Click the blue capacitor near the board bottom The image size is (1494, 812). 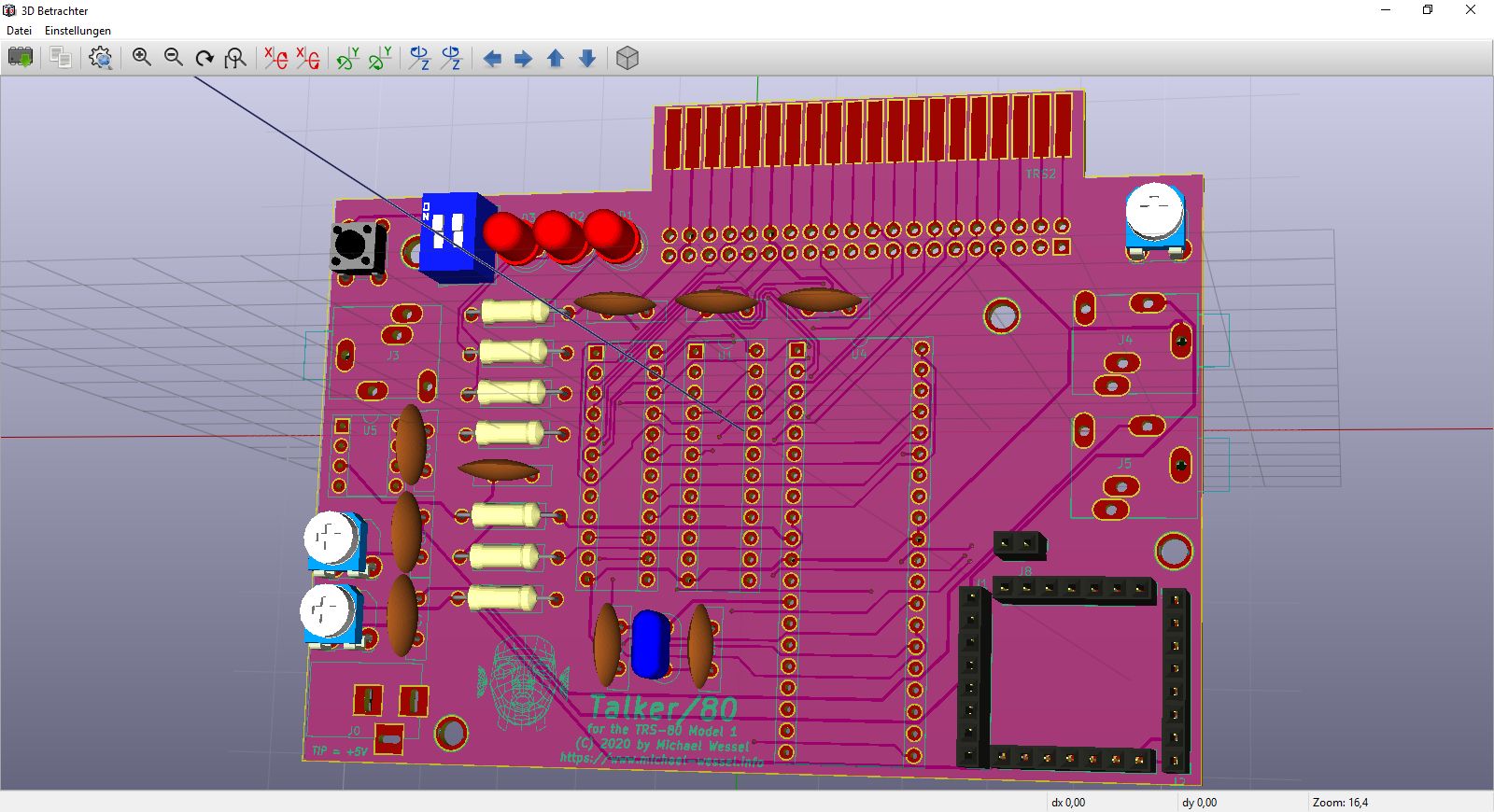[651, 644]
